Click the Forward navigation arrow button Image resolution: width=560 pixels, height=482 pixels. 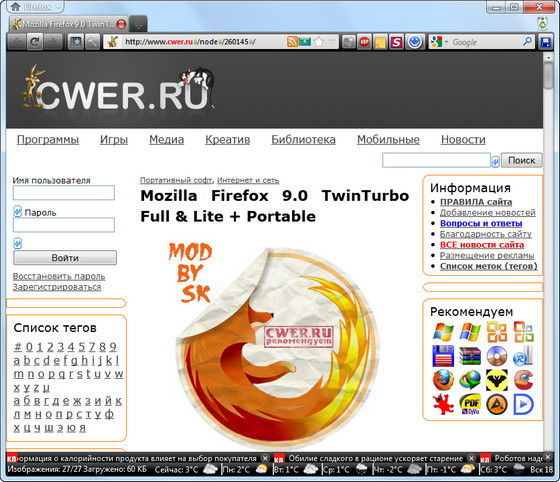[52, 42]
